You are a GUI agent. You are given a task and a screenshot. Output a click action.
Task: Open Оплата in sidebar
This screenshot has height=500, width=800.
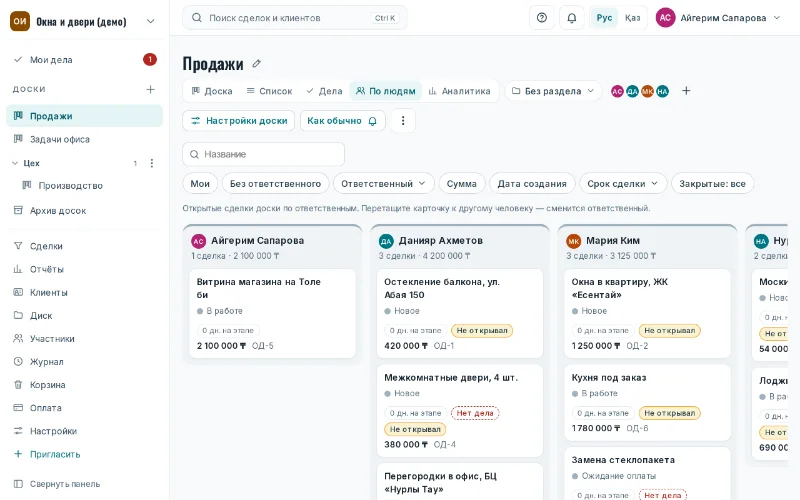pos(84,408)
